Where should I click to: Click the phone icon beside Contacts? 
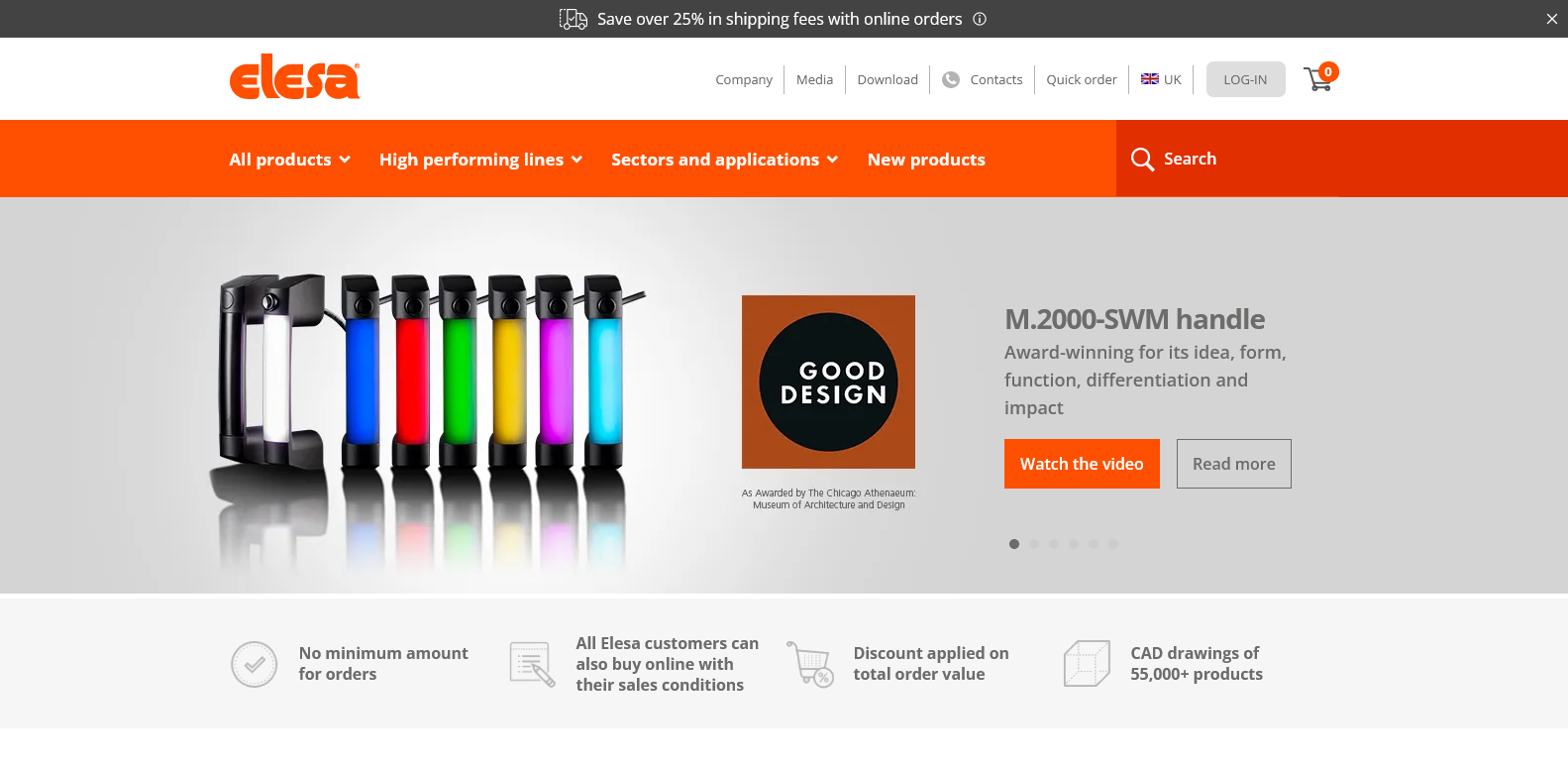pos(951,80)
